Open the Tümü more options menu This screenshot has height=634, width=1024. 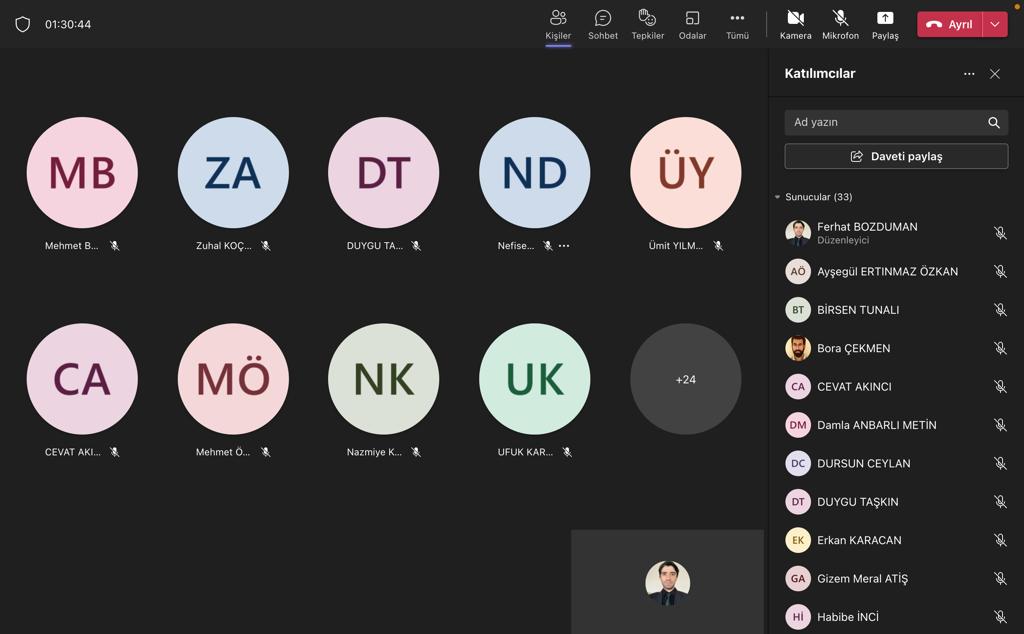point(737,25)
